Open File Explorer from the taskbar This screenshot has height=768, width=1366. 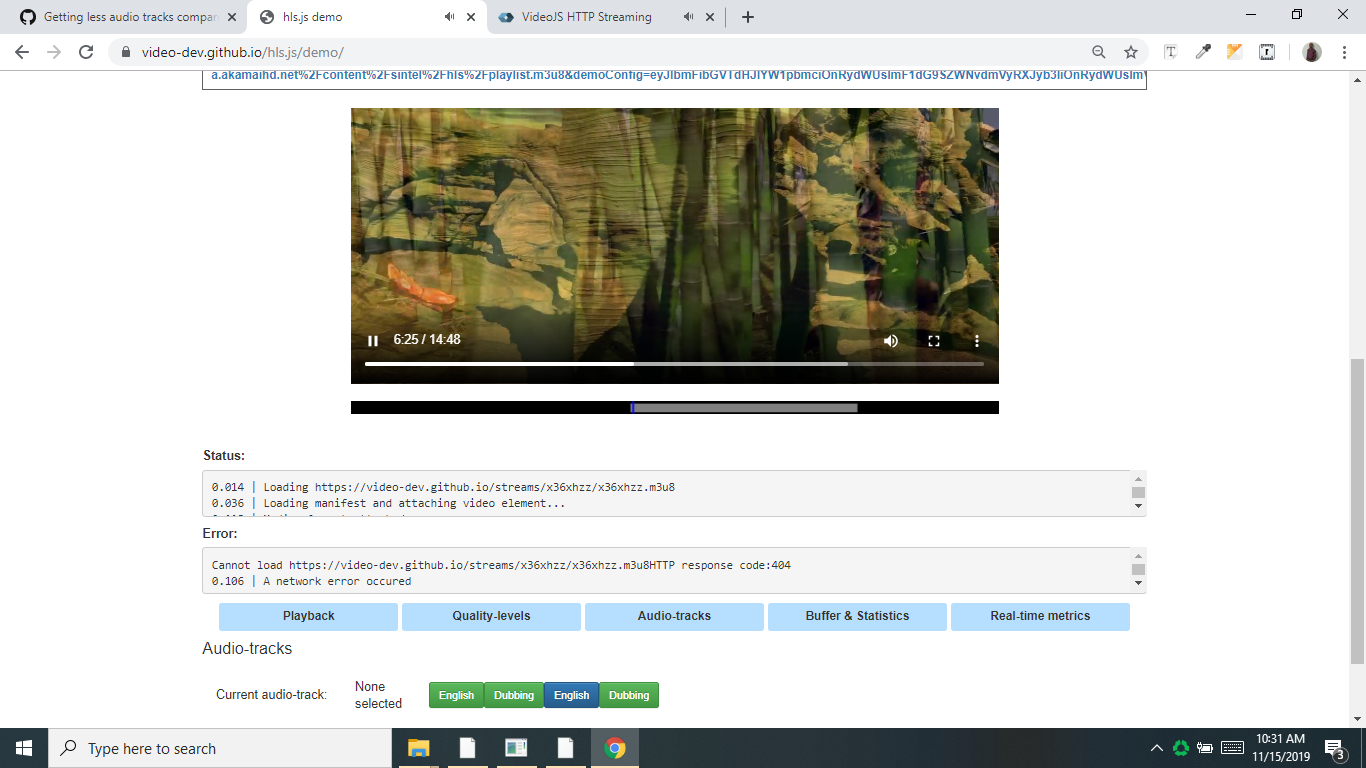point(417,747)
